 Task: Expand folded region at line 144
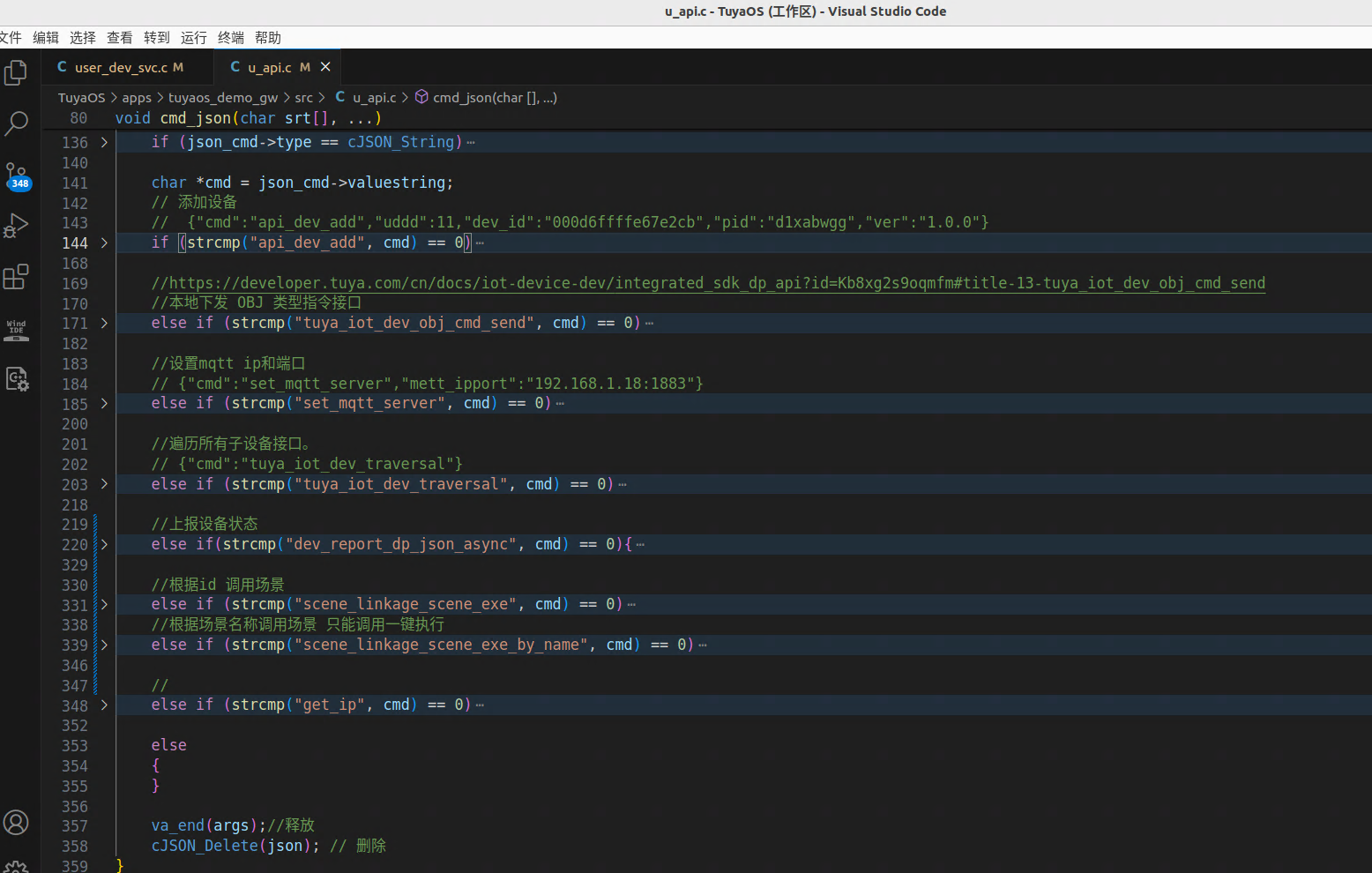tap(104, 242)
